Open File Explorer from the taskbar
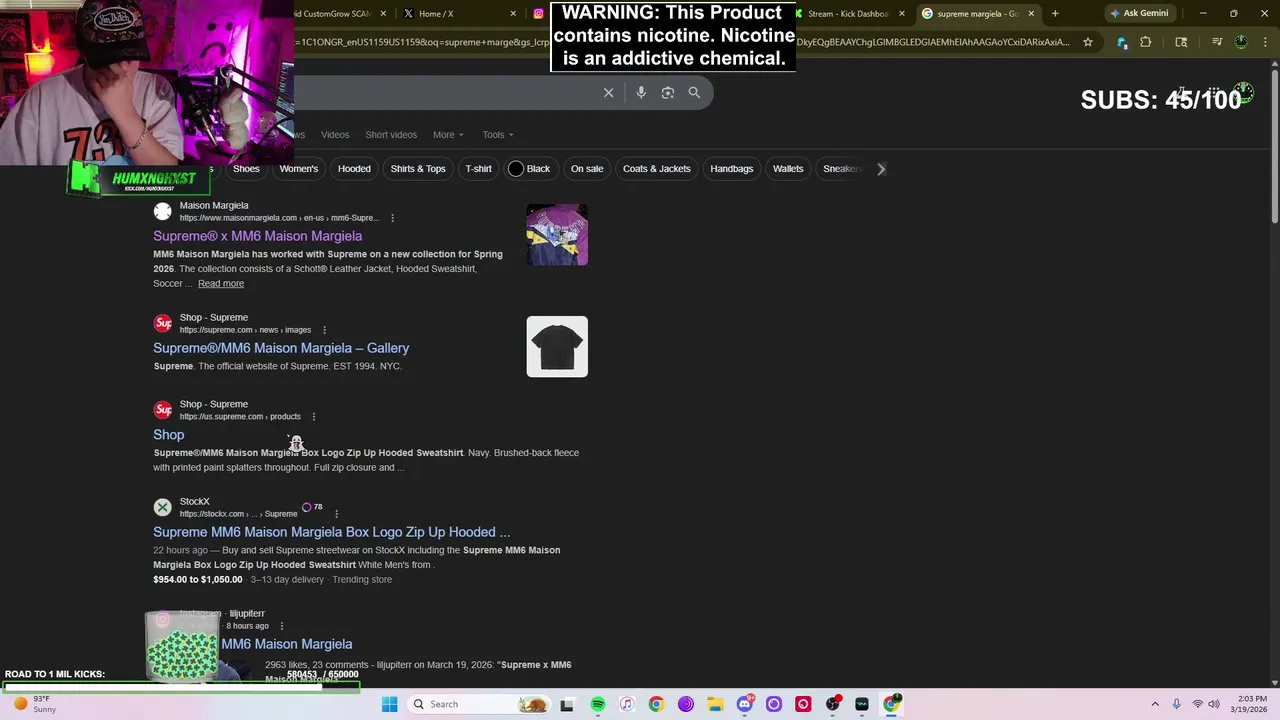This screenshot has width=1280, height=720. [715, 704]
